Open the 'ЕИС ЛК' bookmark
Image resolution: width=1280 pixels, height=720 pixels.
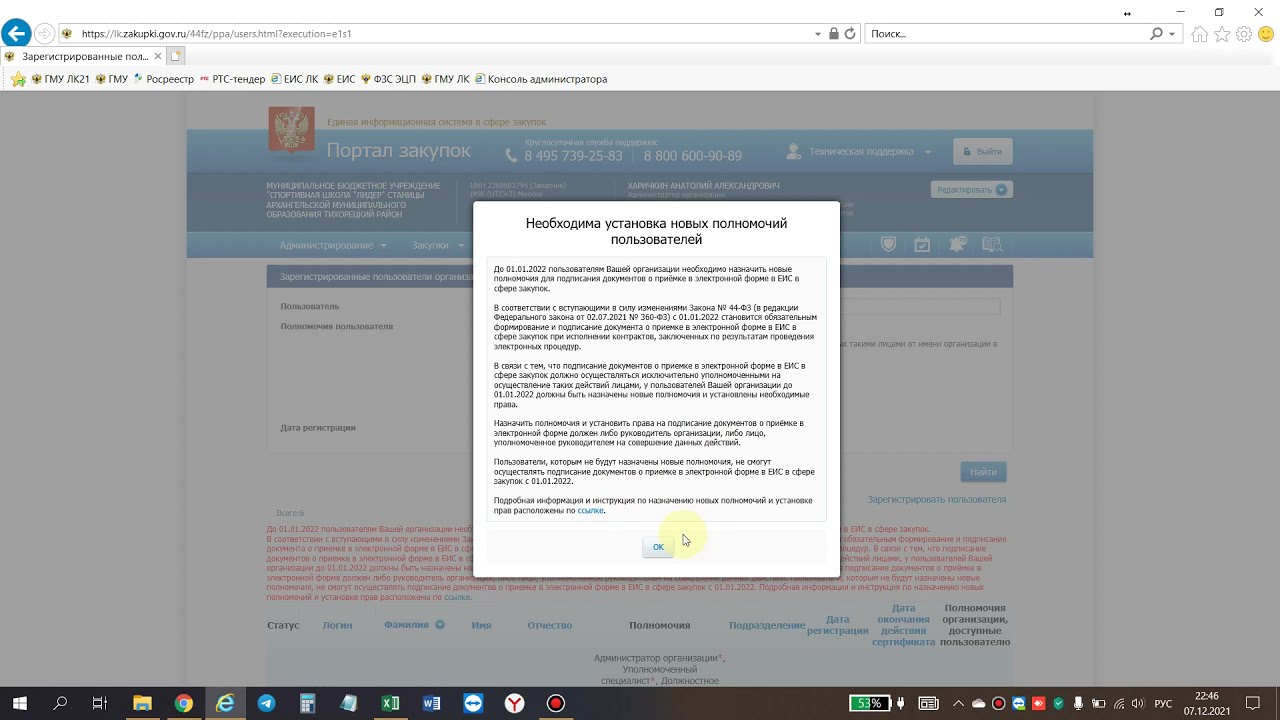click(x=294, y=79)
